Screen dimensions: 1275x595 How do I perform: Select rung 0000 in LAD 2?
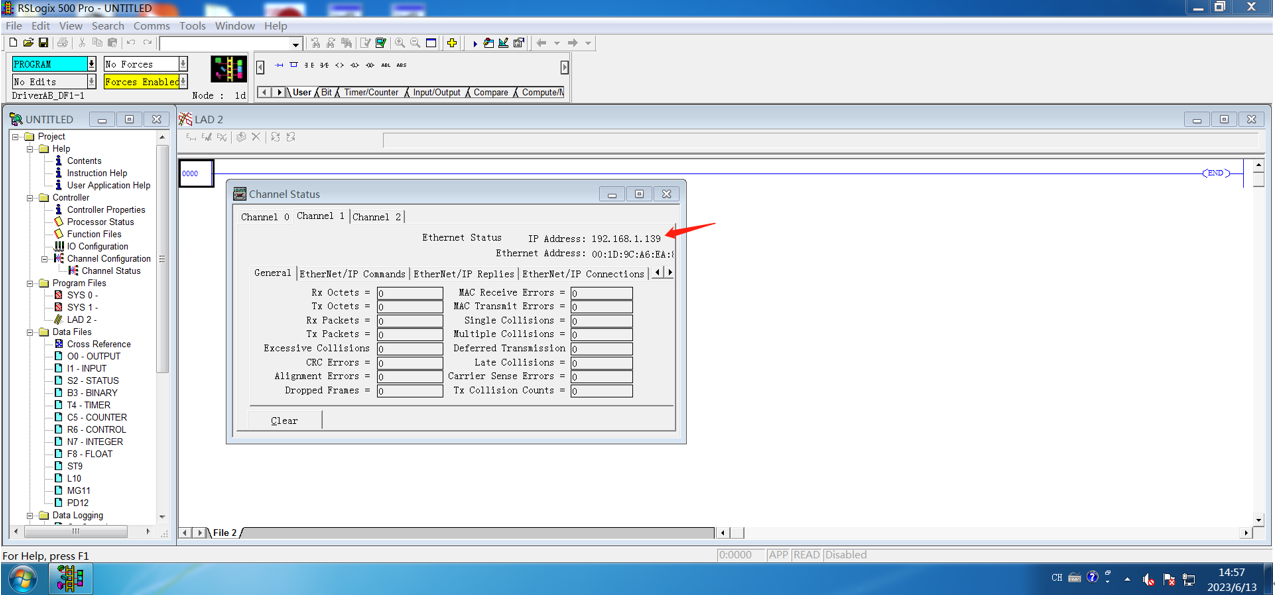coord(196,173)
